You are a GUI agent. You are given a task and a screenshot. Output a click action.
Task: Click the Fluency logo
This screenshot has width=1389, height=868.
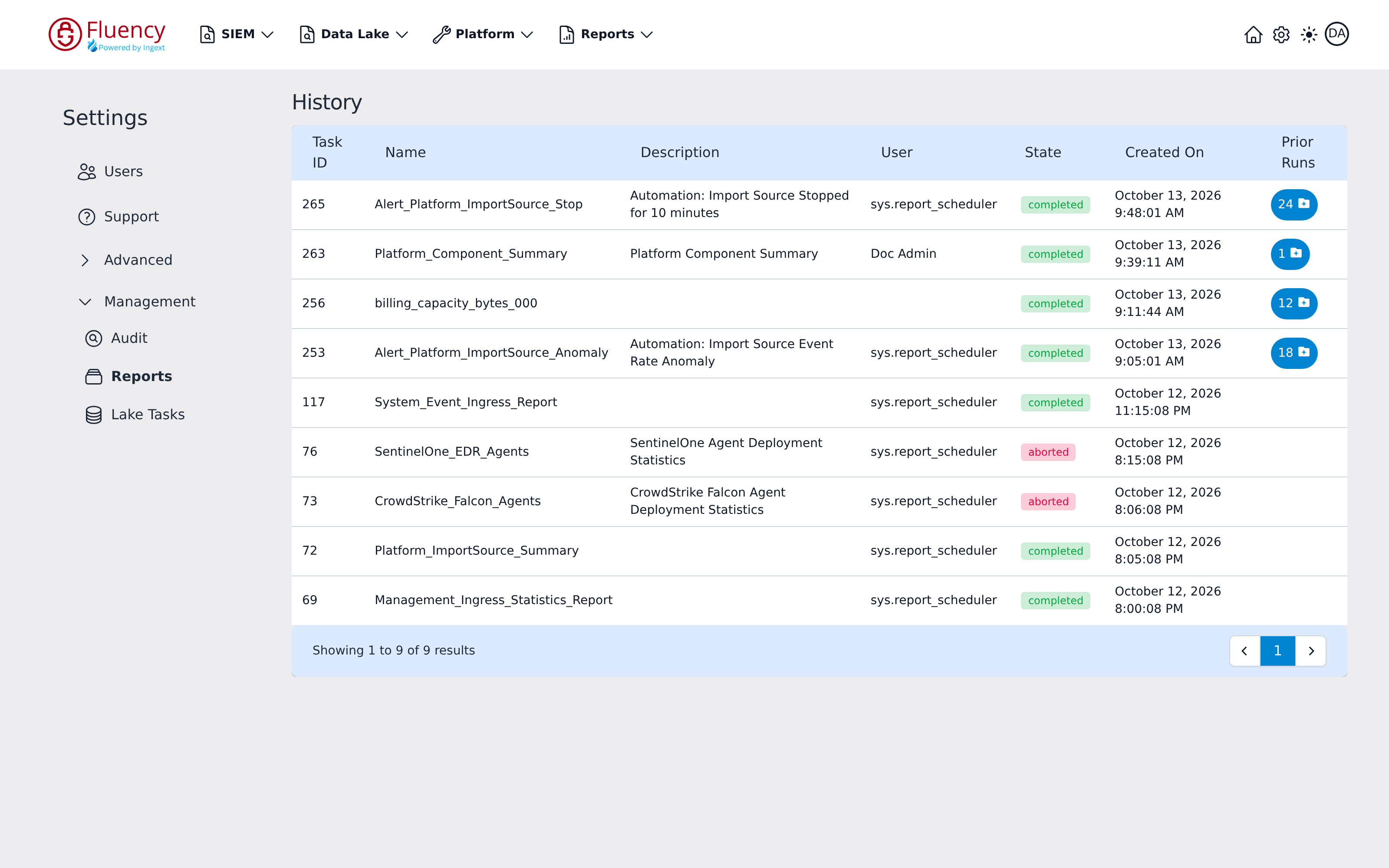tap(107, 34)
